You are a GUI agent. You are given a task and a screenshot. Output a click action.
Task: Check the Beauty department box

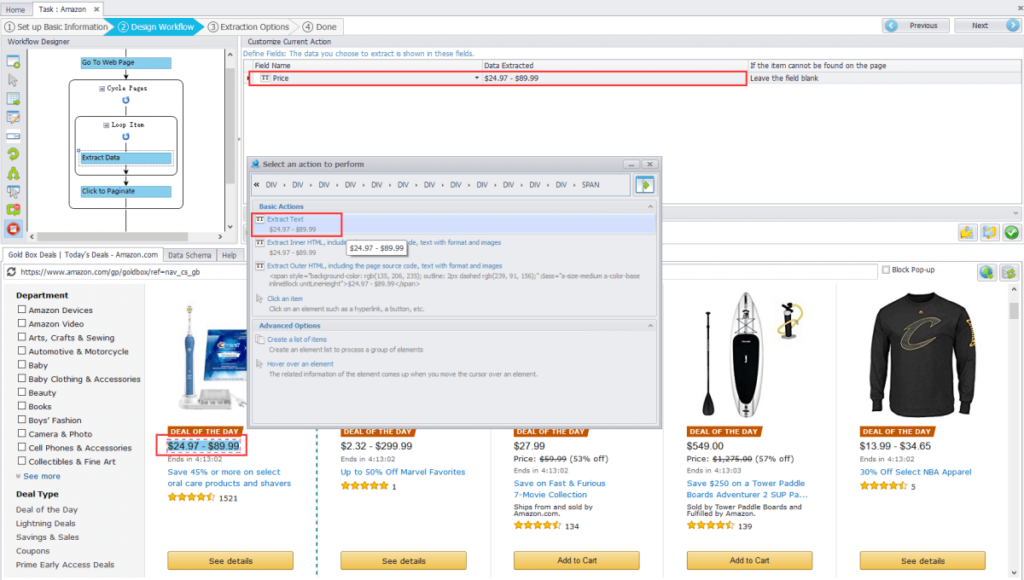[x=22, y=392]
